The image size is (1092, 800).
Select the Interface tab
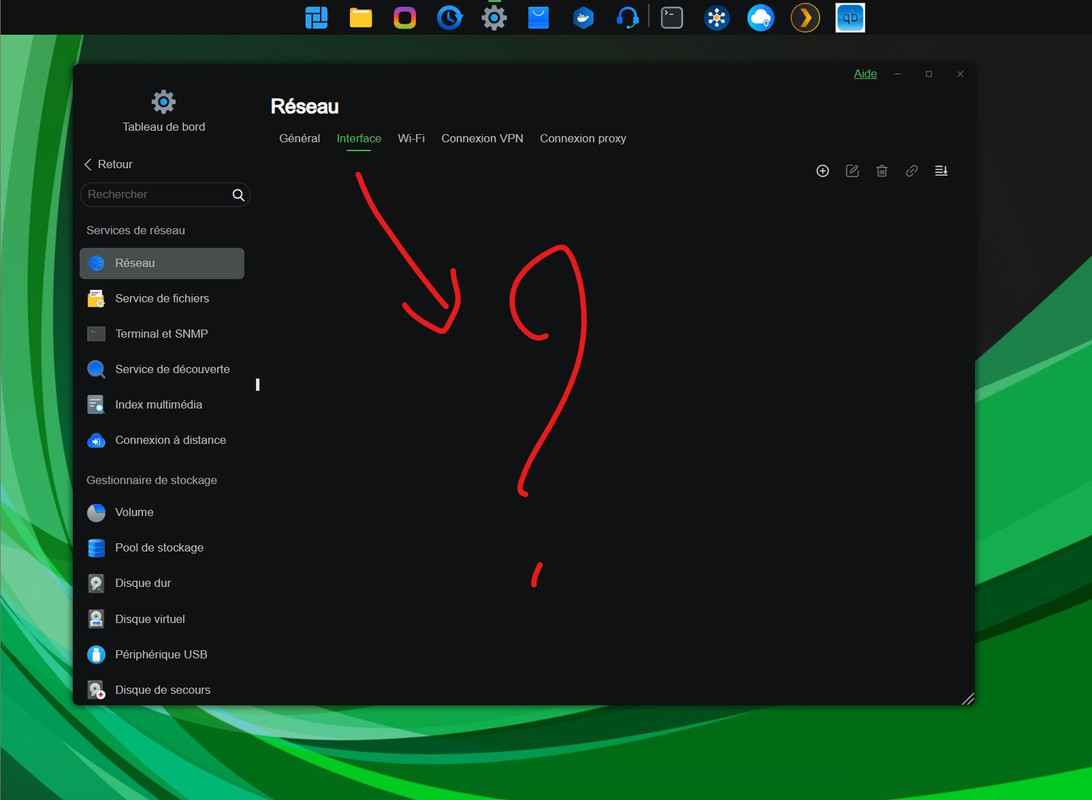[x=359, y=139]
